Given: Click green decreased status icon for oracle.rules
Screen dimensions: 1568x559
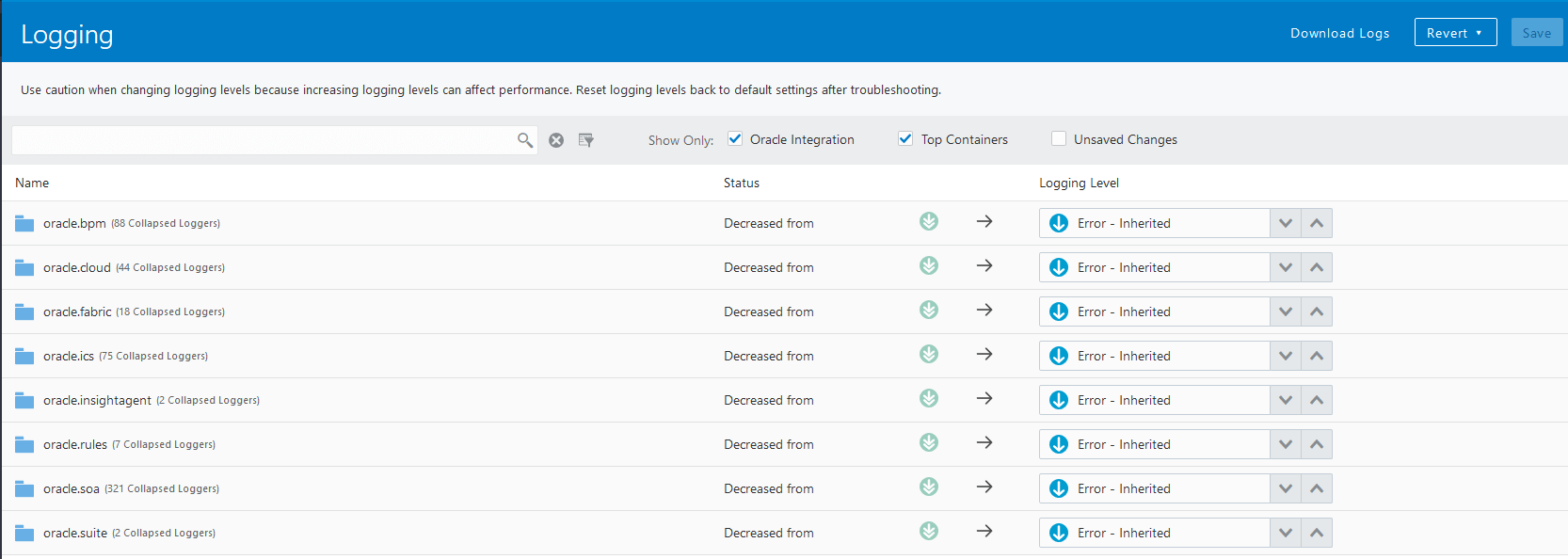Looking at the screenshot, I should point(929,442).
